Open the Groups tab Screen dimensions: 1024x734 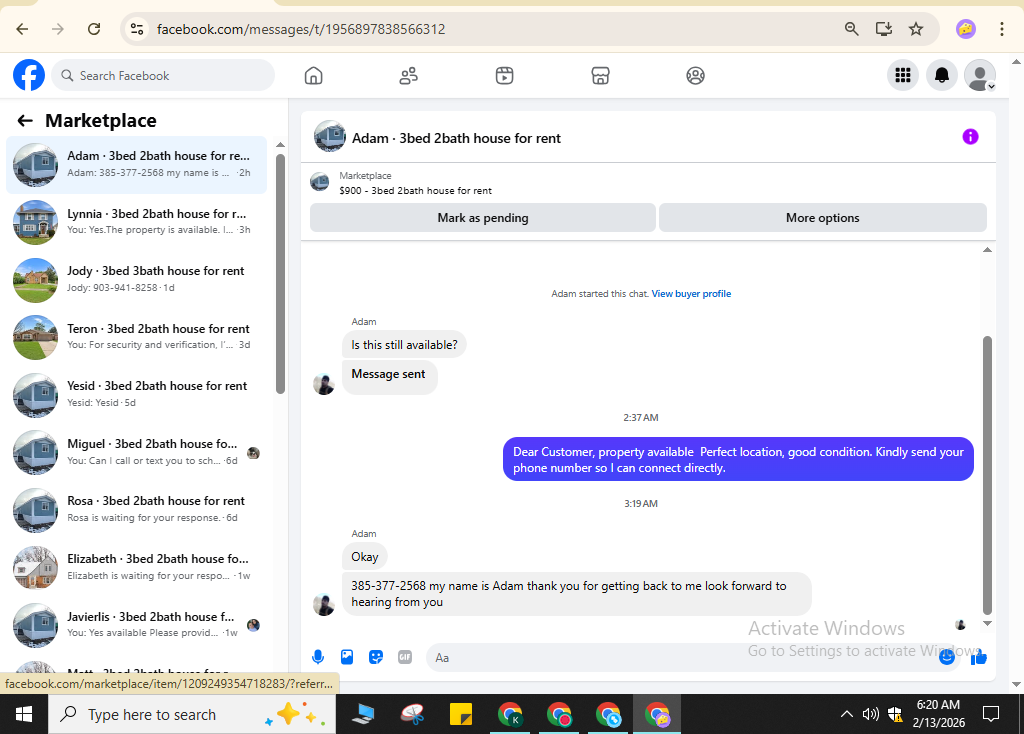tap(696, 76)
